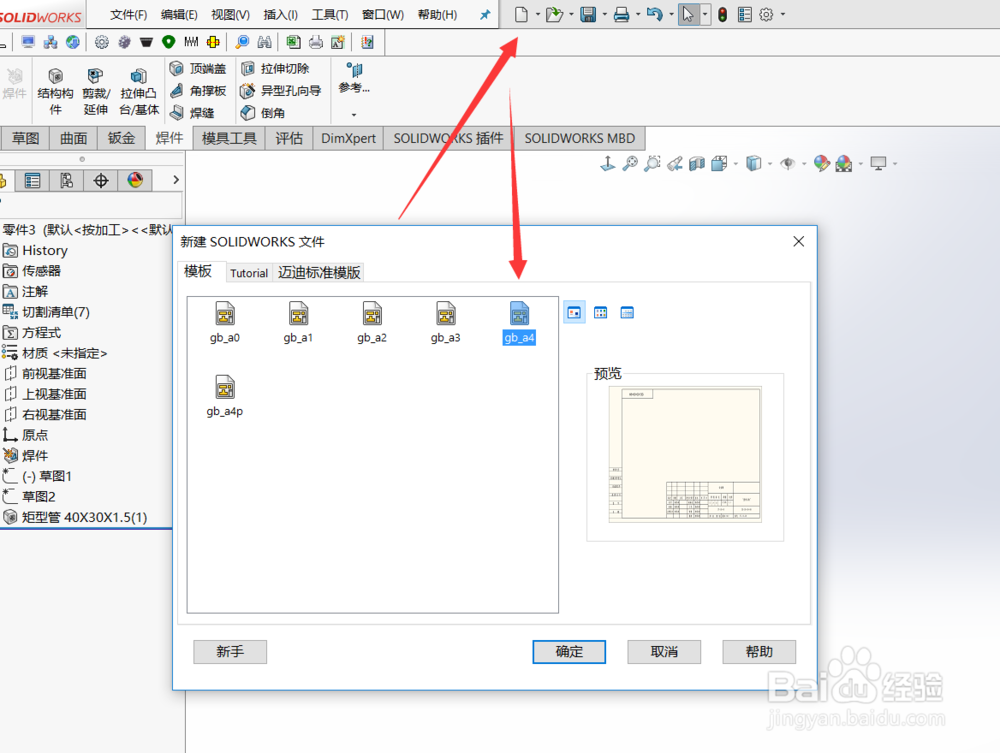1000x753 pixels.
Task: Click the Undo arrow icon
Action: (654, 14)
